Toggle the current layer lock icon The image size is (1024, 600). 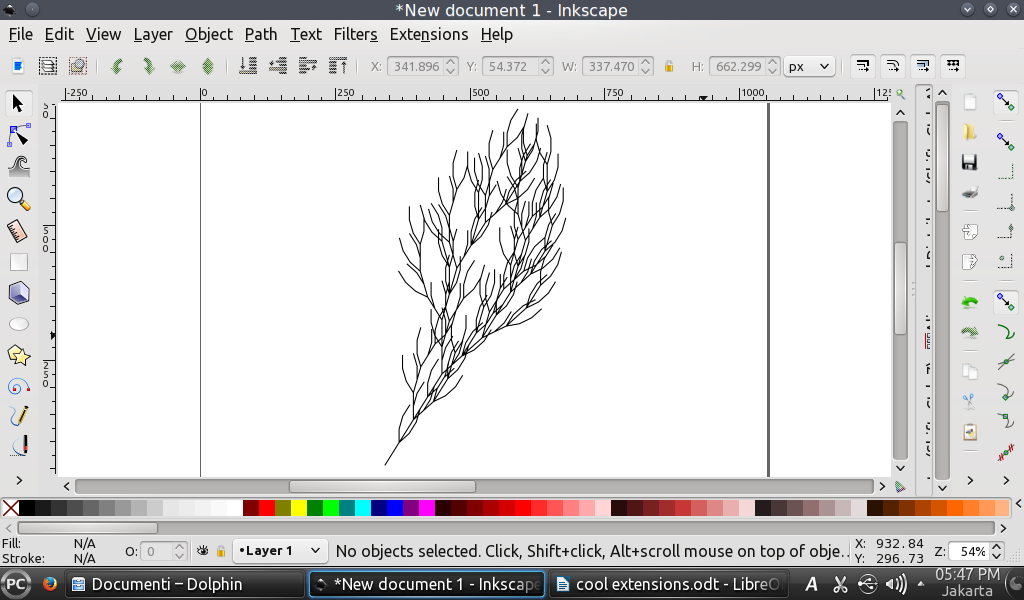coord(221,551)
